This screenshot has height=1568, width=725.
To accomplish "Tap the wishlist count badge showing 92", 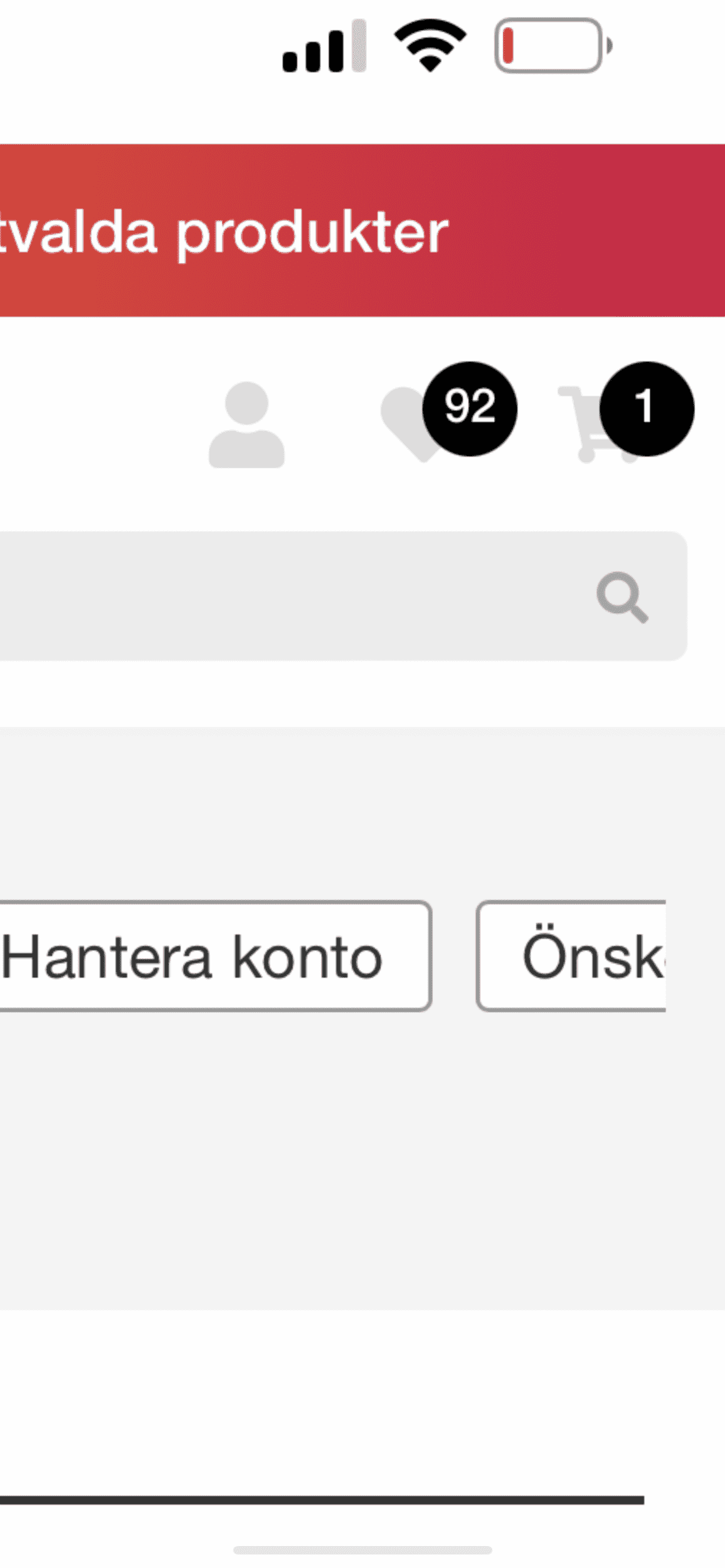I will pos(470,408).
